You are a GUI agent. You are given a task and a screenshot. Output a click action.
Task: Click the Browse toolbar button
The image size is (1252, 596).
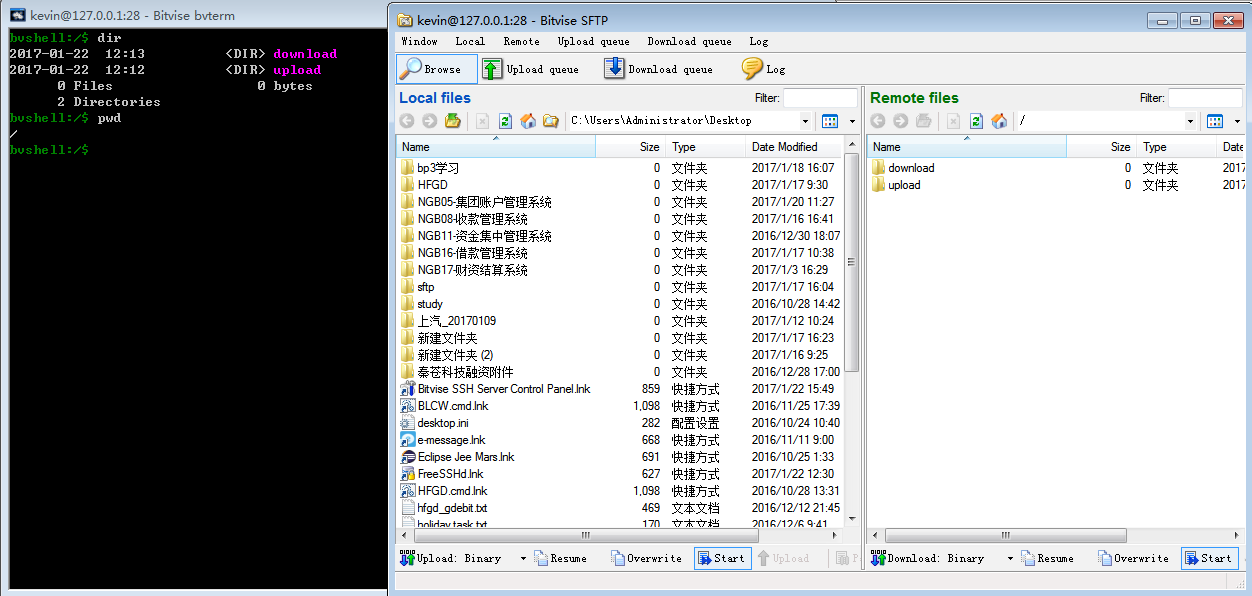pos(436,69)
